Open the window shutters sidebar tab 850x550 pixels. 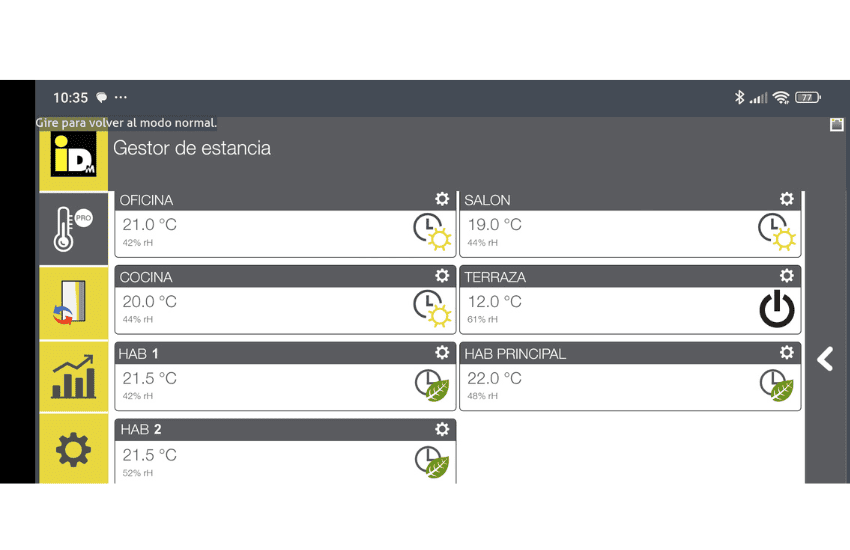[x=74, y=303]
